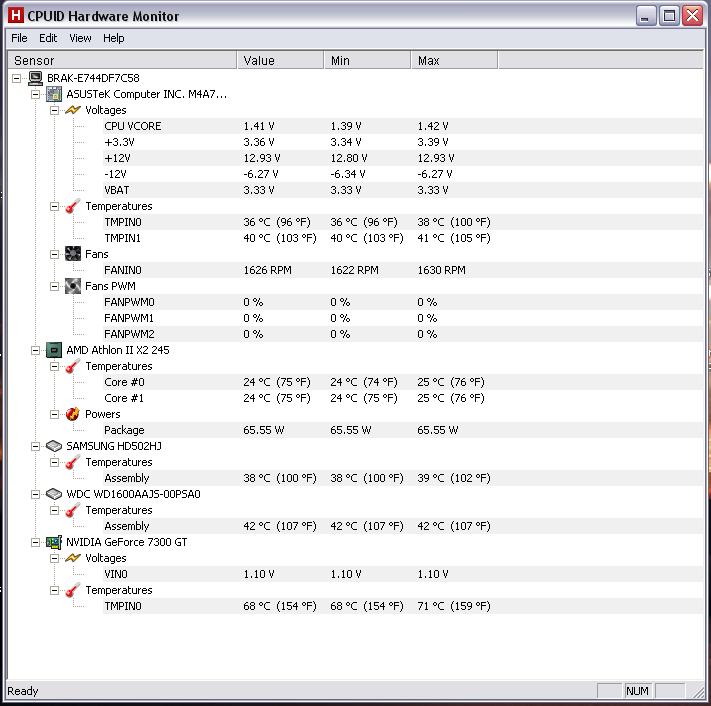This screenshot has height=706, width=711.
Task: Click thermometer icon under WDC WD1600AAJS
Action: point(73,510)
